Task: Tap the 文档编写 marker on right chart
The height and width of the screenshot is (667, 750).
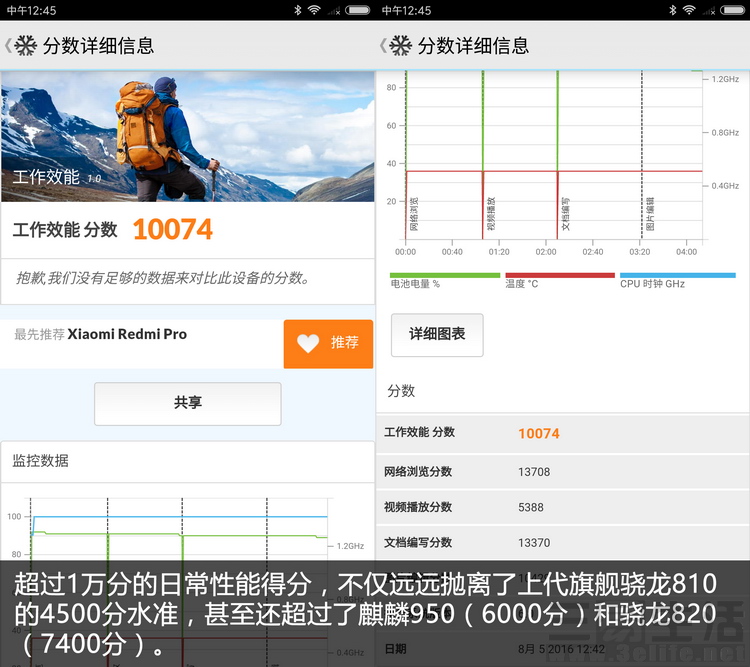Action: 565,214
